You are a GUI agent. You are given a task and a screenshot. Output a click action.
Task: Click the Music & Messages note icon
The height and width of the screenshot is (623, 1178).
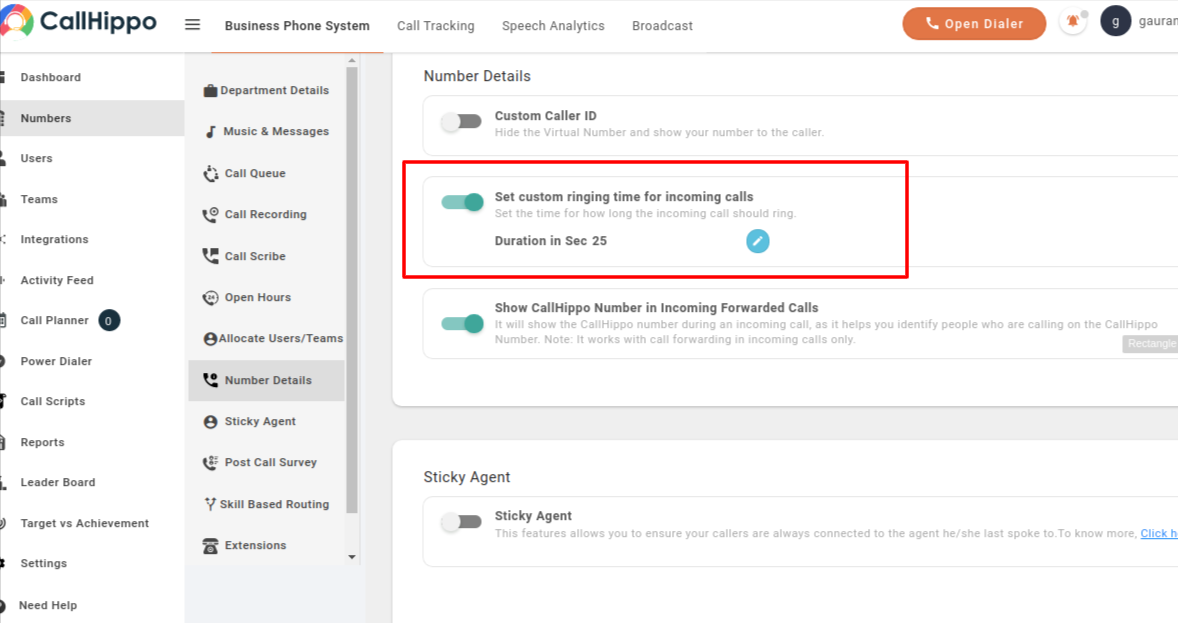[210, 132]
